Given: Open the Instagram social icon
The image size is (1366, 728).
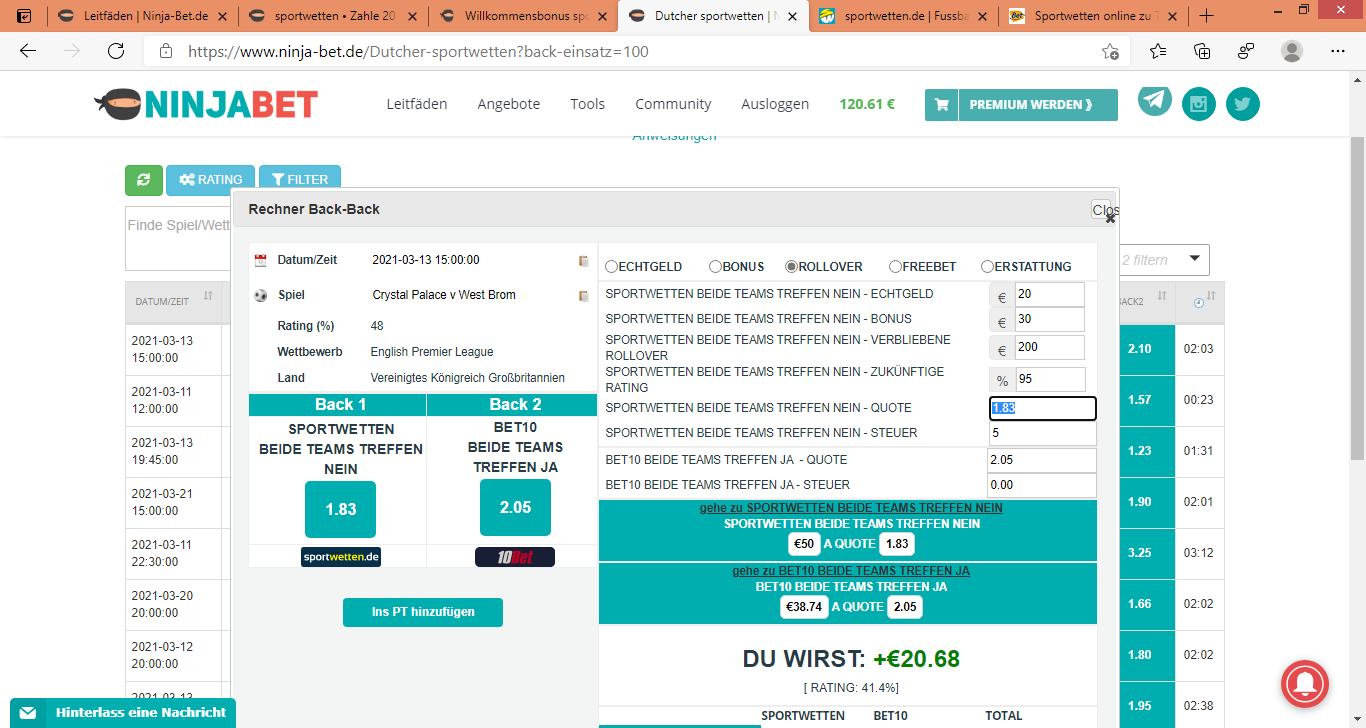Looking at the screenshot, I should 1199,104.
